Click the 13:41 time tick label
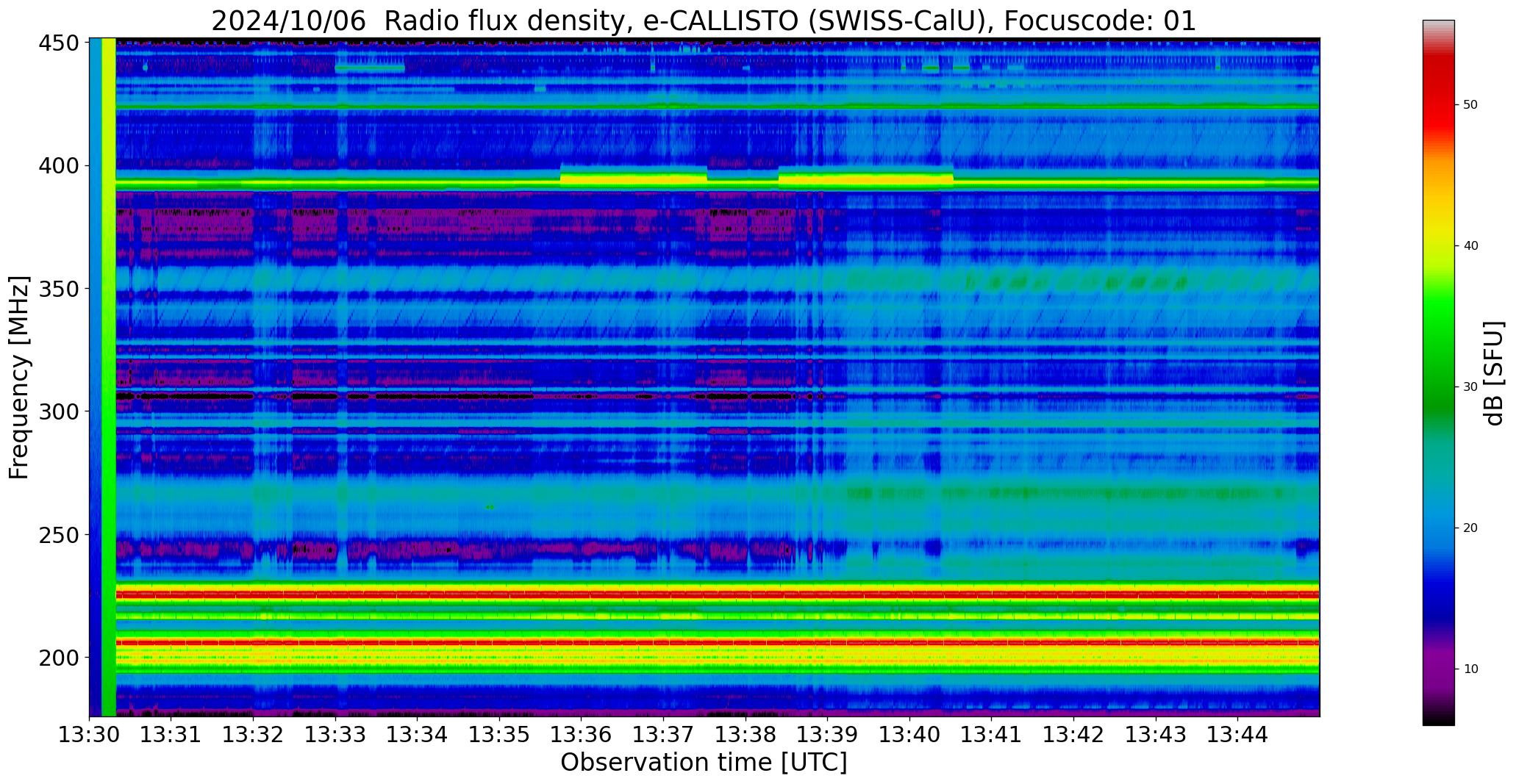The height and width of the screenshot is (784, 1516). (x=991, y=734)
